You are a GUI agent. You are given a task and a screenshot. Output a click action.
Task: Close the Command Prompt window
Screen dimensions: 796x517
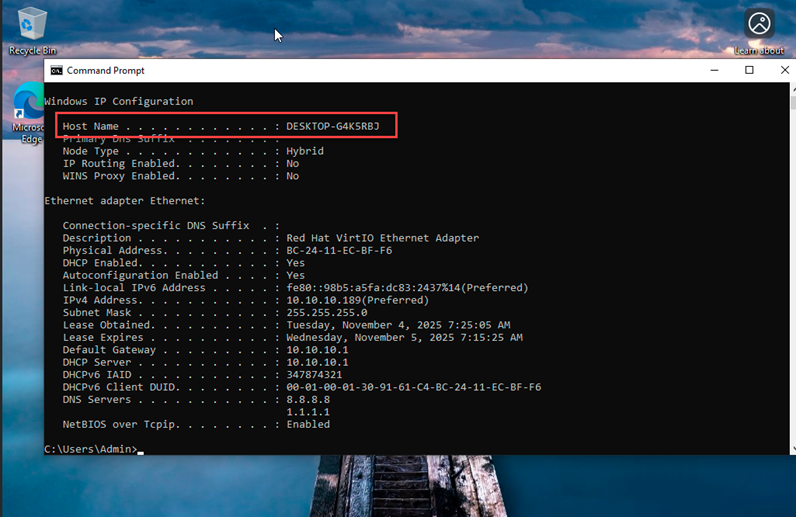(784, 70)
